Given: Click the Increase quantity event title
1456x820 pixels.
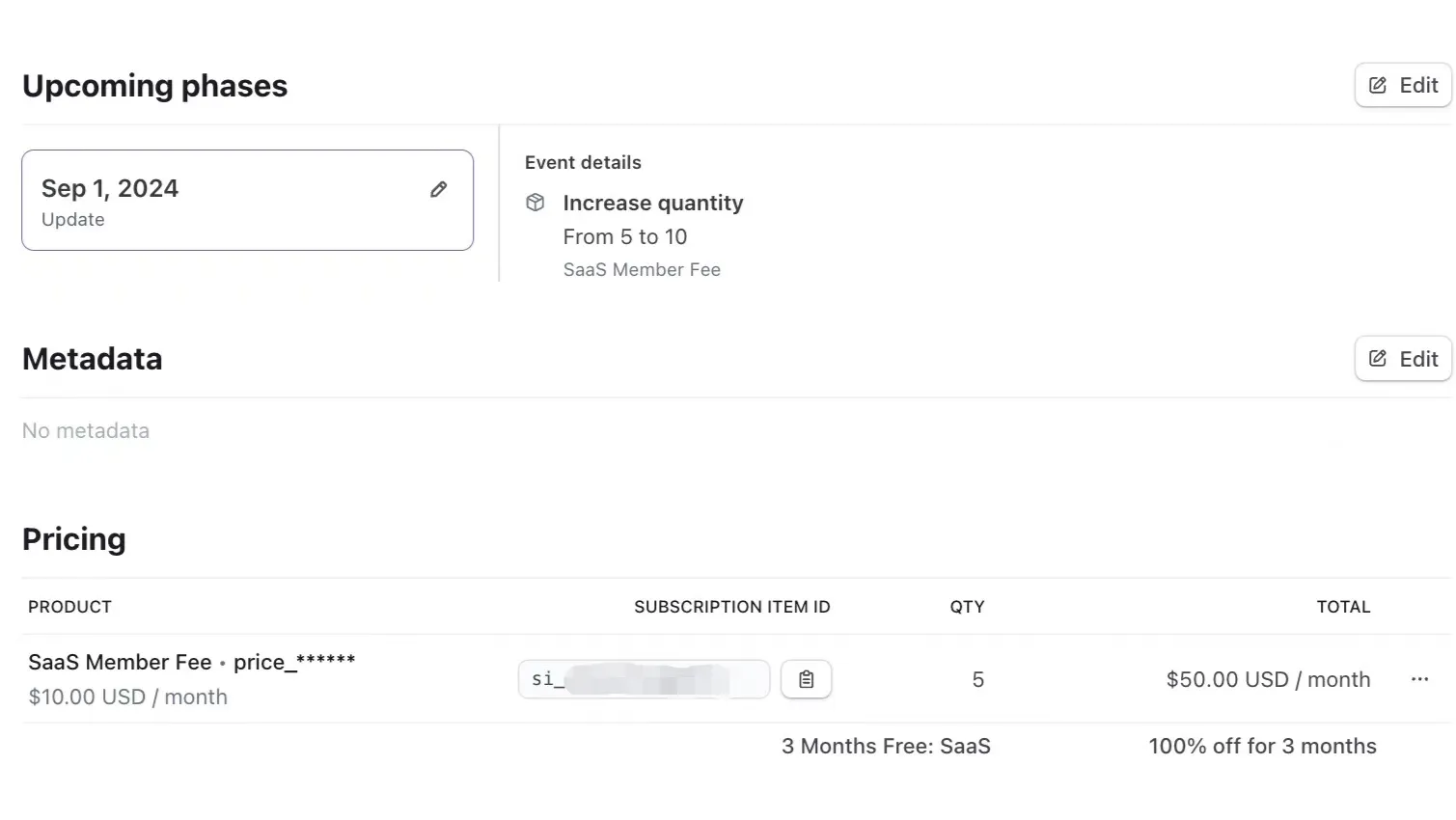Looking at the screenshot, I should (653, 203).
